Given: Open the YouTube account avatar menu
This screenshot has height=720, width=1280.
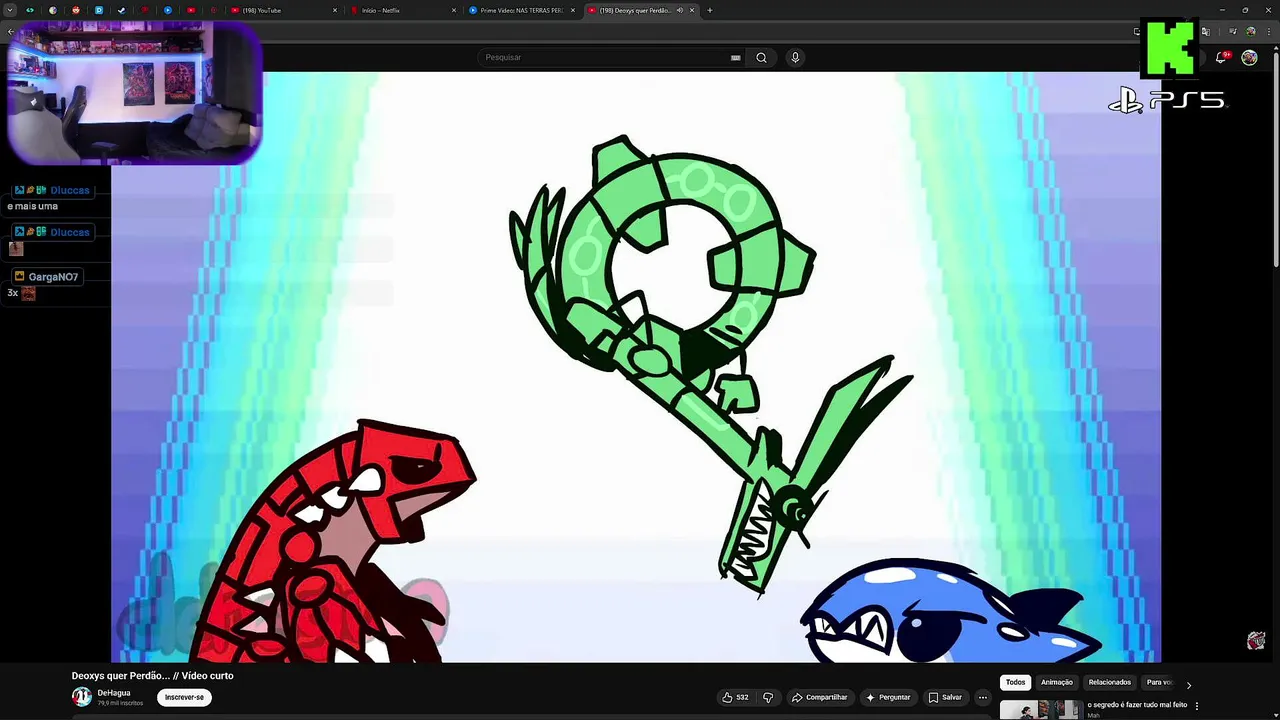Looking at the screenshot, I should [1249, 57].
